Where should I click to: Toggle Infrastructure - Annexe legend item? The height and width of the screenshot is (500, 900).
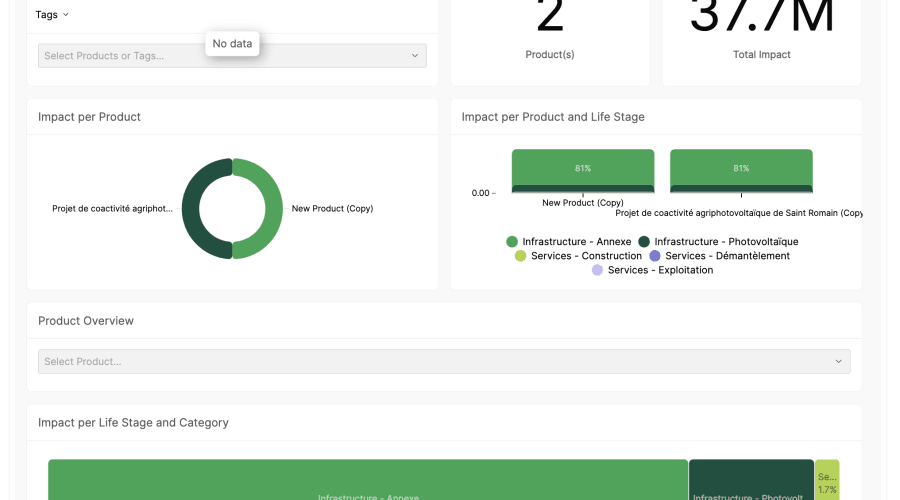tap(569, 242)
